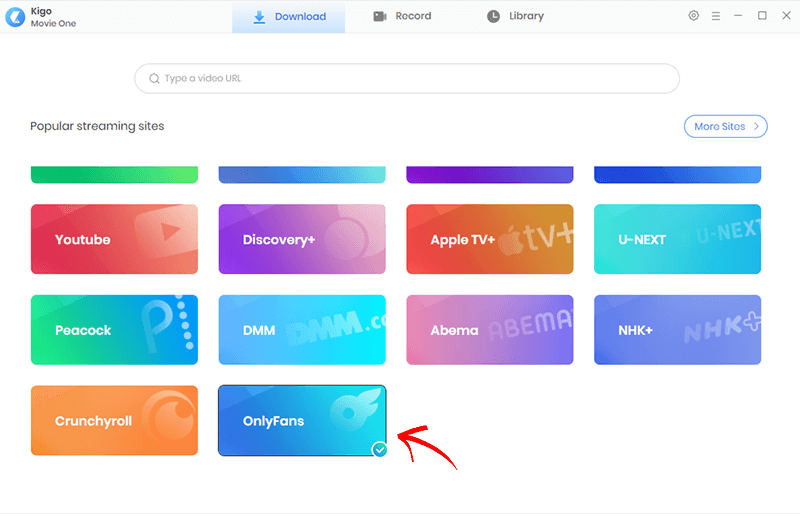Open the hamburger menu icon

[x=716, y=16]
